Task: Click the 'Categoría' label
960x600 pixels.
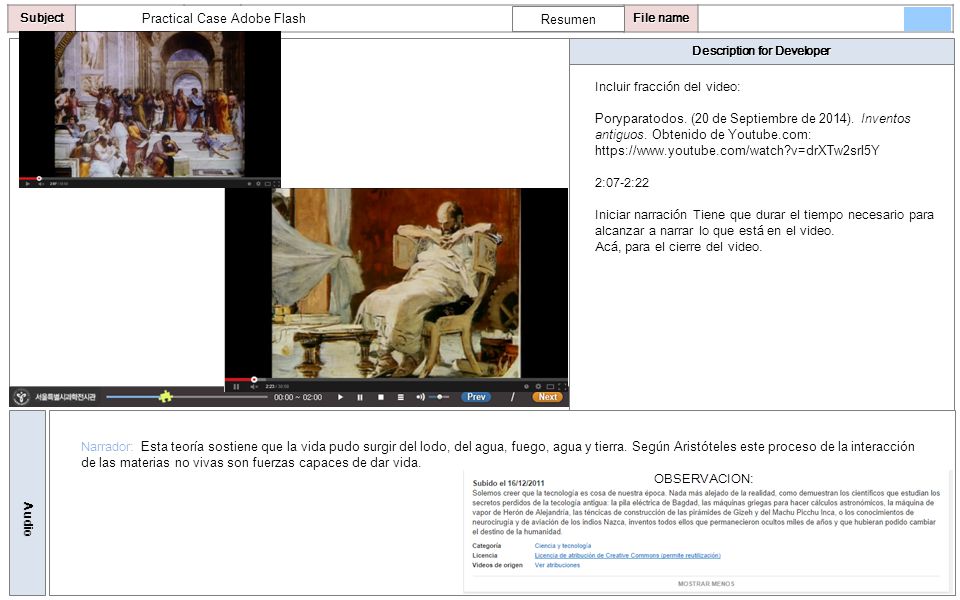Action: [487, 546]
